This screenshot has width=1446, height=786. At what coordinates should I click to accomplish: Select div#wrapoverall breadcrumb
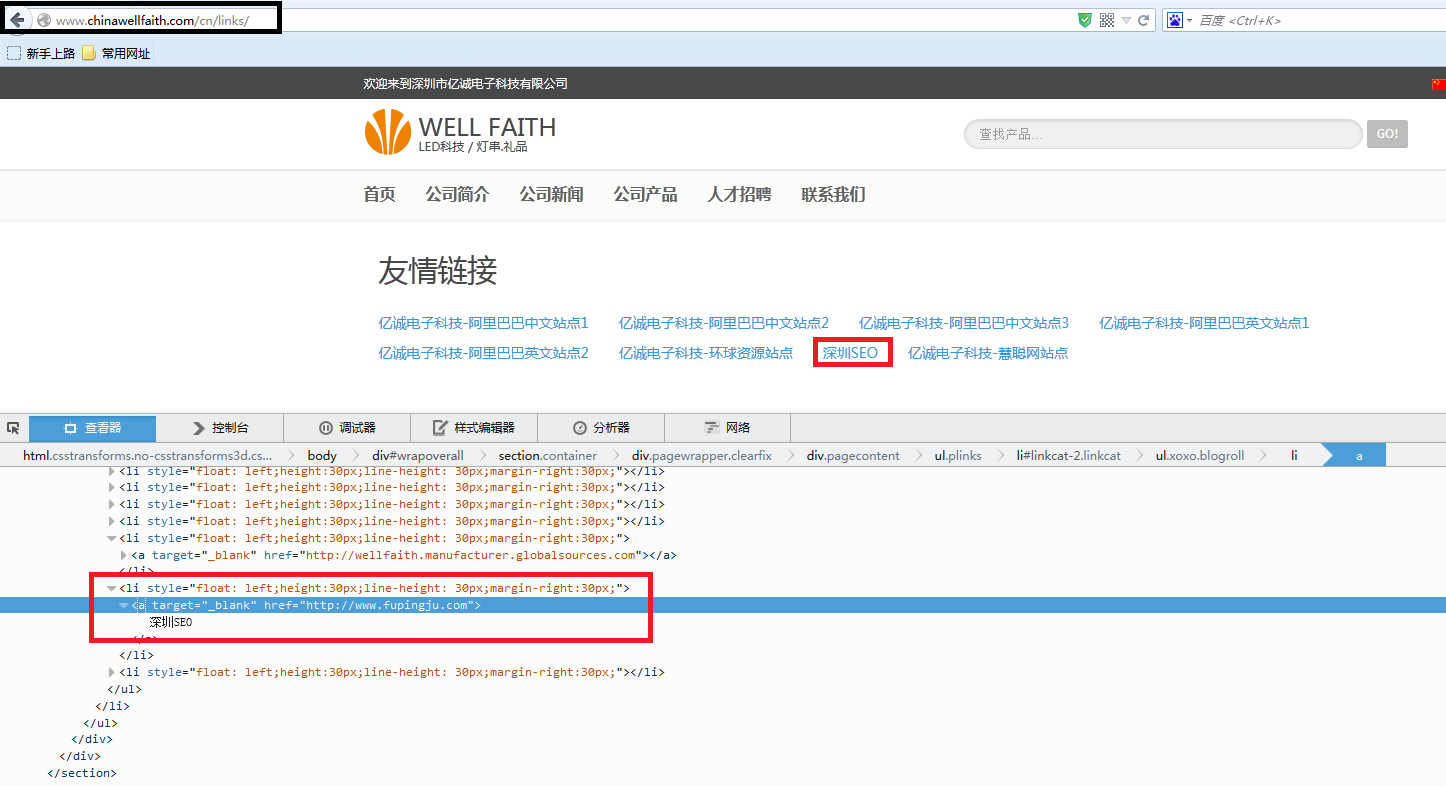tap(418, 455)
